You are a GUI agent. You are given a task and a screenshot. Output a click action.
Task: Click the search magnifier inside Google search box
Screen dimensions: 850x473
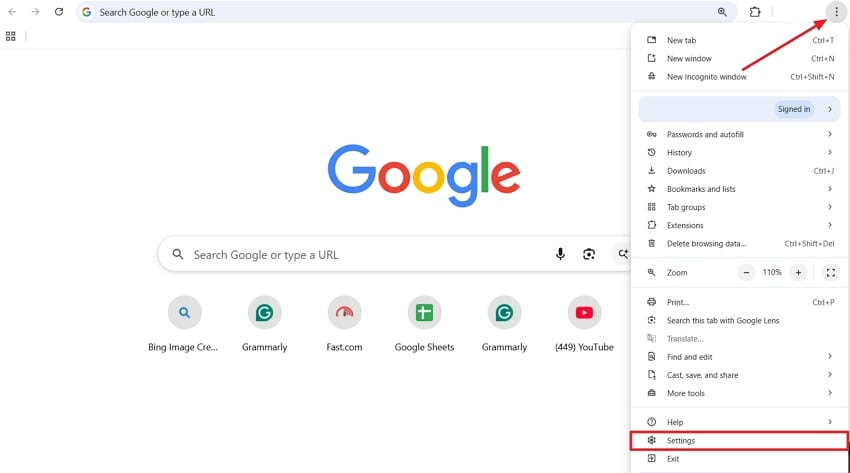click(x=178, y=254)
